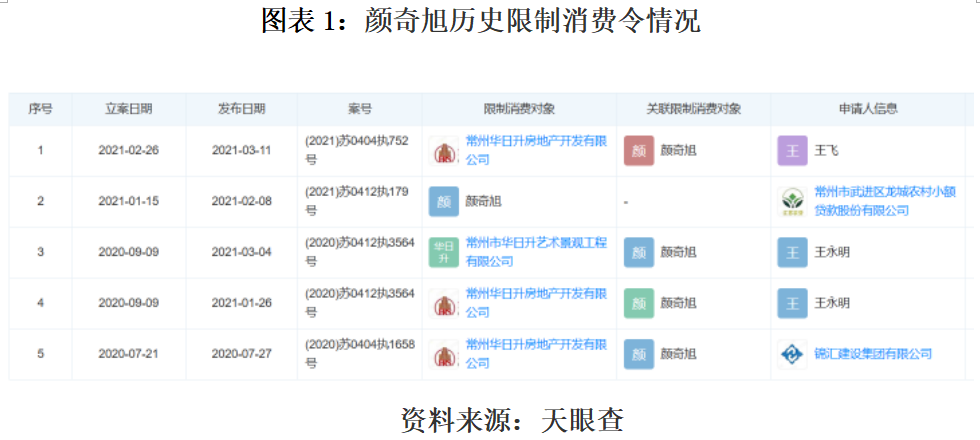Click the 发布日期 column header
Screen dimensions: 980x440
(241, 109)
